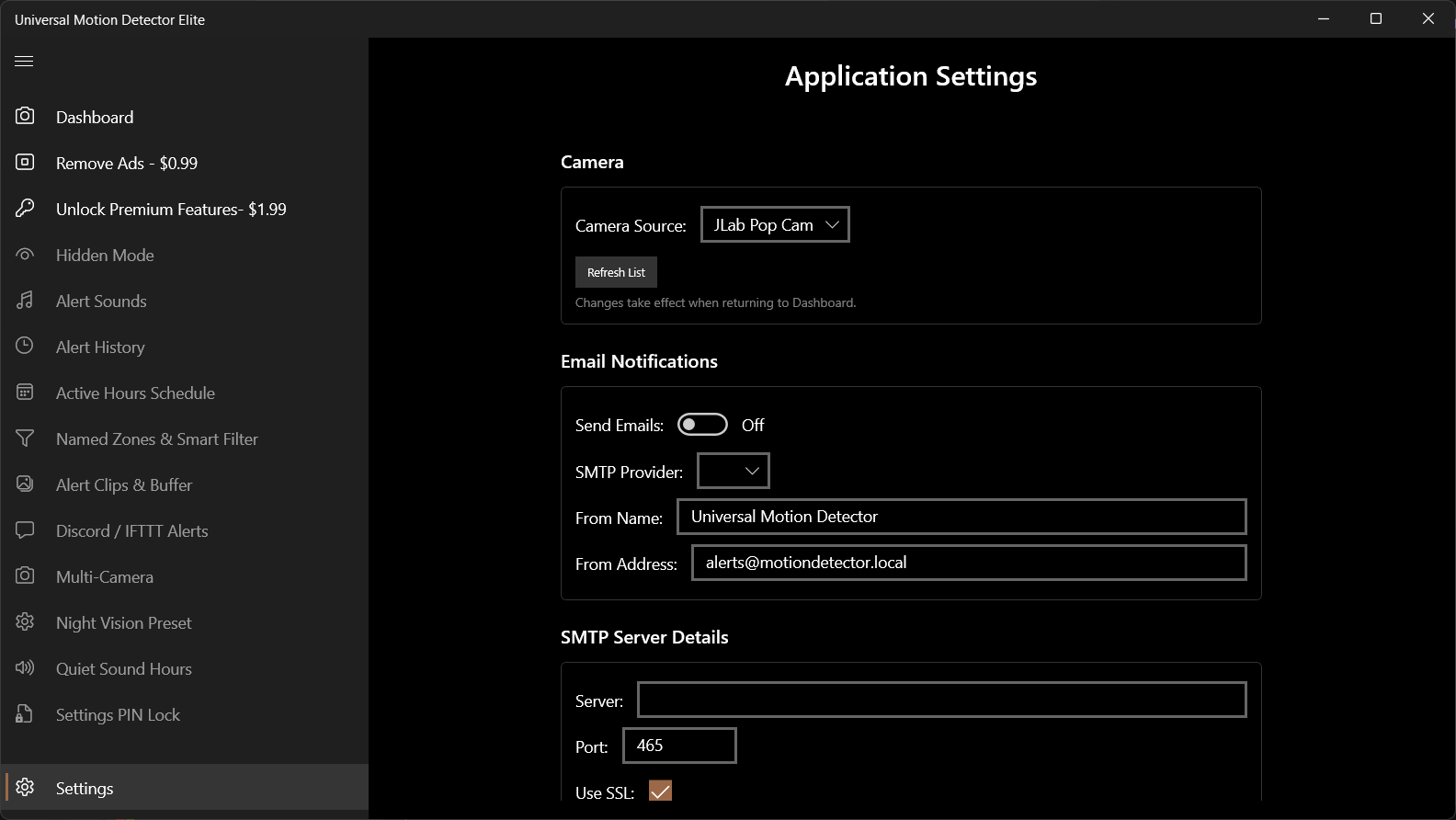This screenshot has width=1456, height=820.
Task: Click the Quiet Sound Hours speaker icon
Action: point(25,667)
